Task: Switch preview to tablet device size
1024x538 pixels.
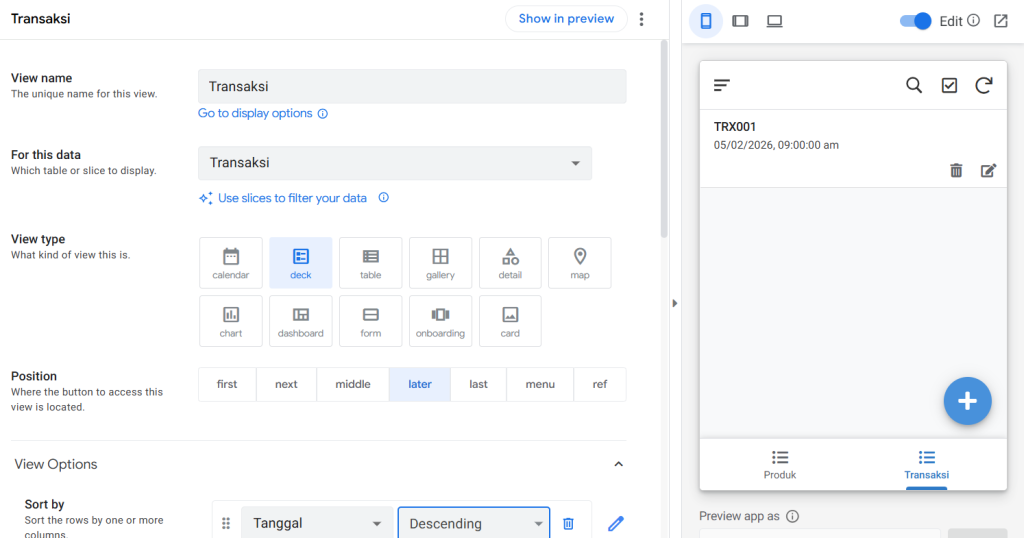Action: coord(740,21)
